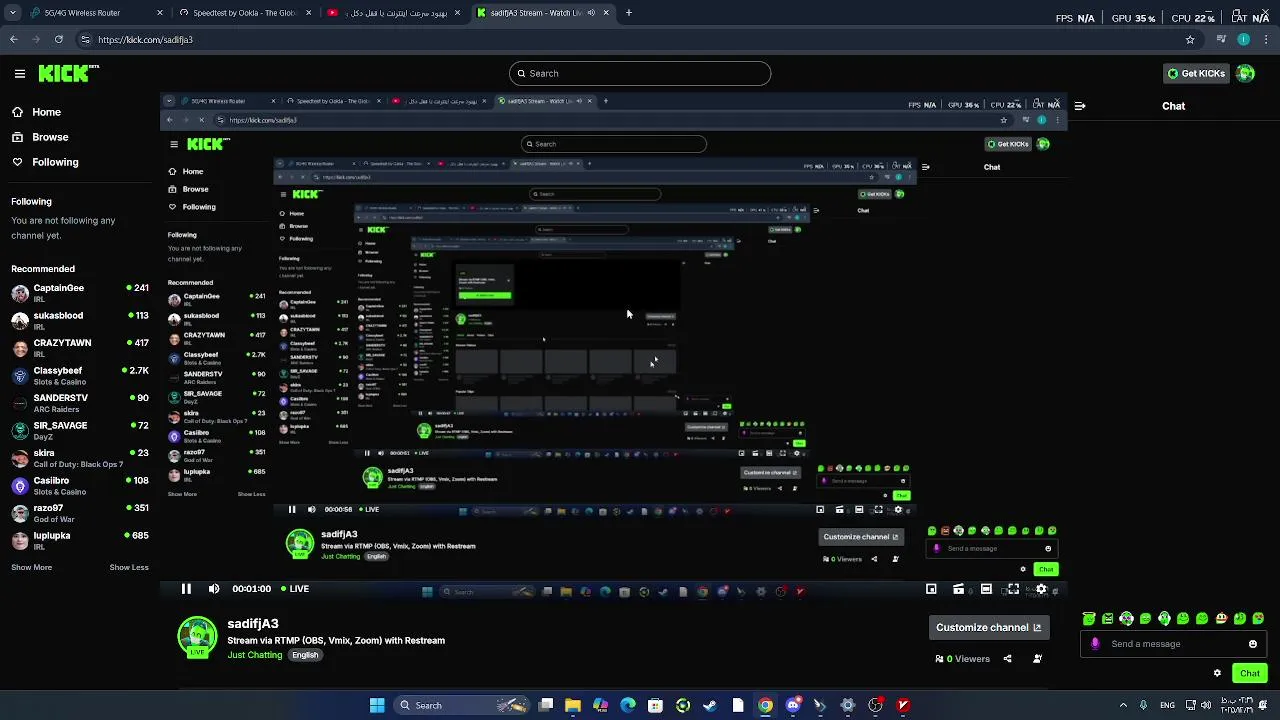Toggle fullscreen in the outer player

coord(1013,589)
